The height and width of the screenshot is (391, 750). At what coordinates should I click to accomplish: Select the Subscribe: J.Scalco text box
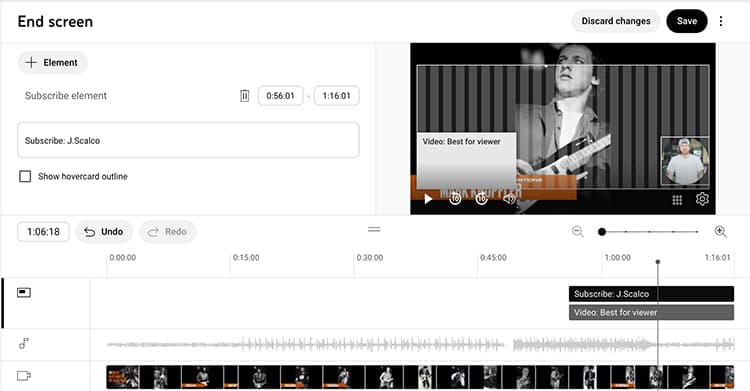[188, 140]
